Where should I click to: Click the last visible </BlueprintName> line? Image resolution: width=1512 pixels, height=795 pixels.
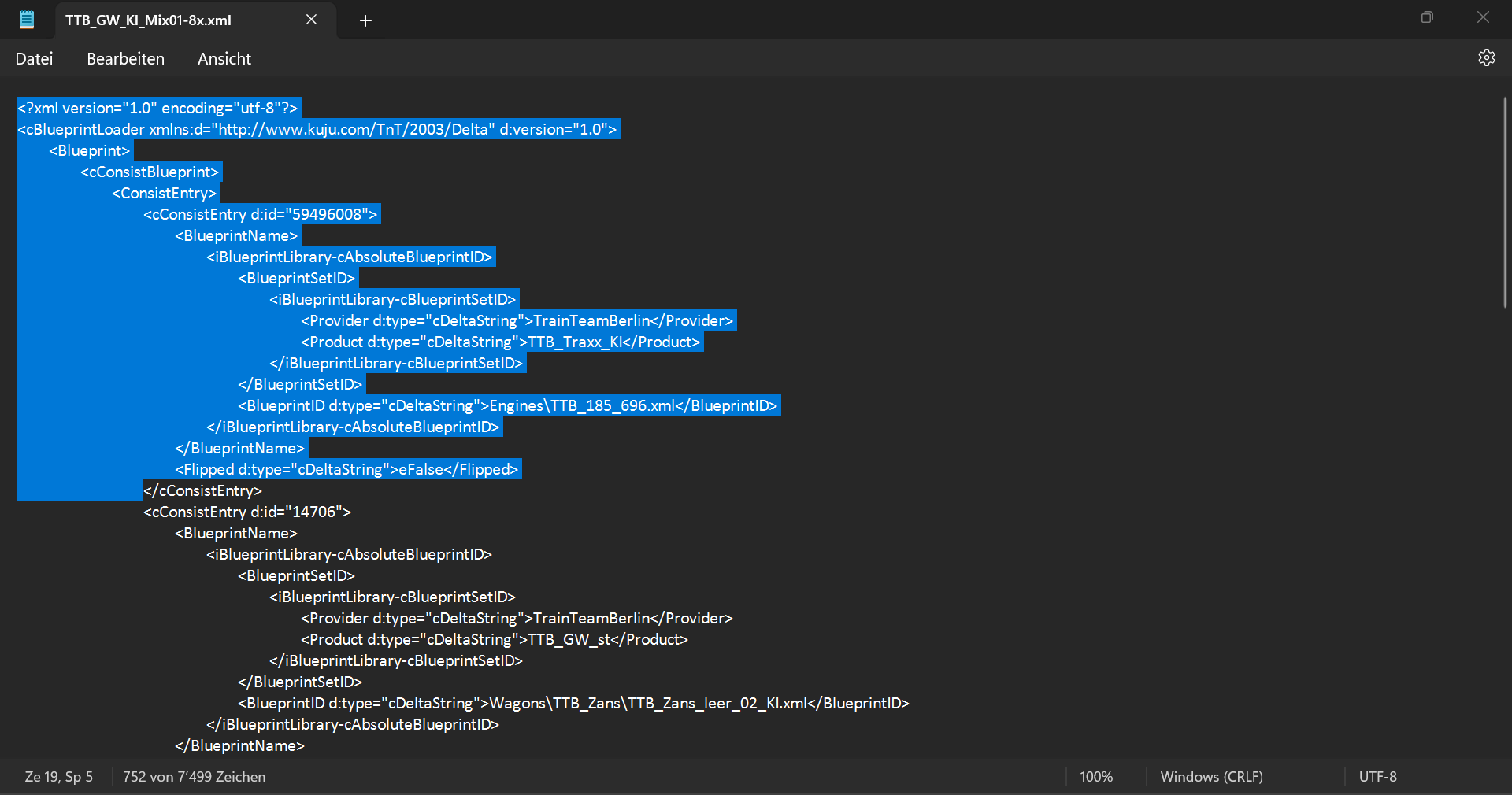point(239,745)
